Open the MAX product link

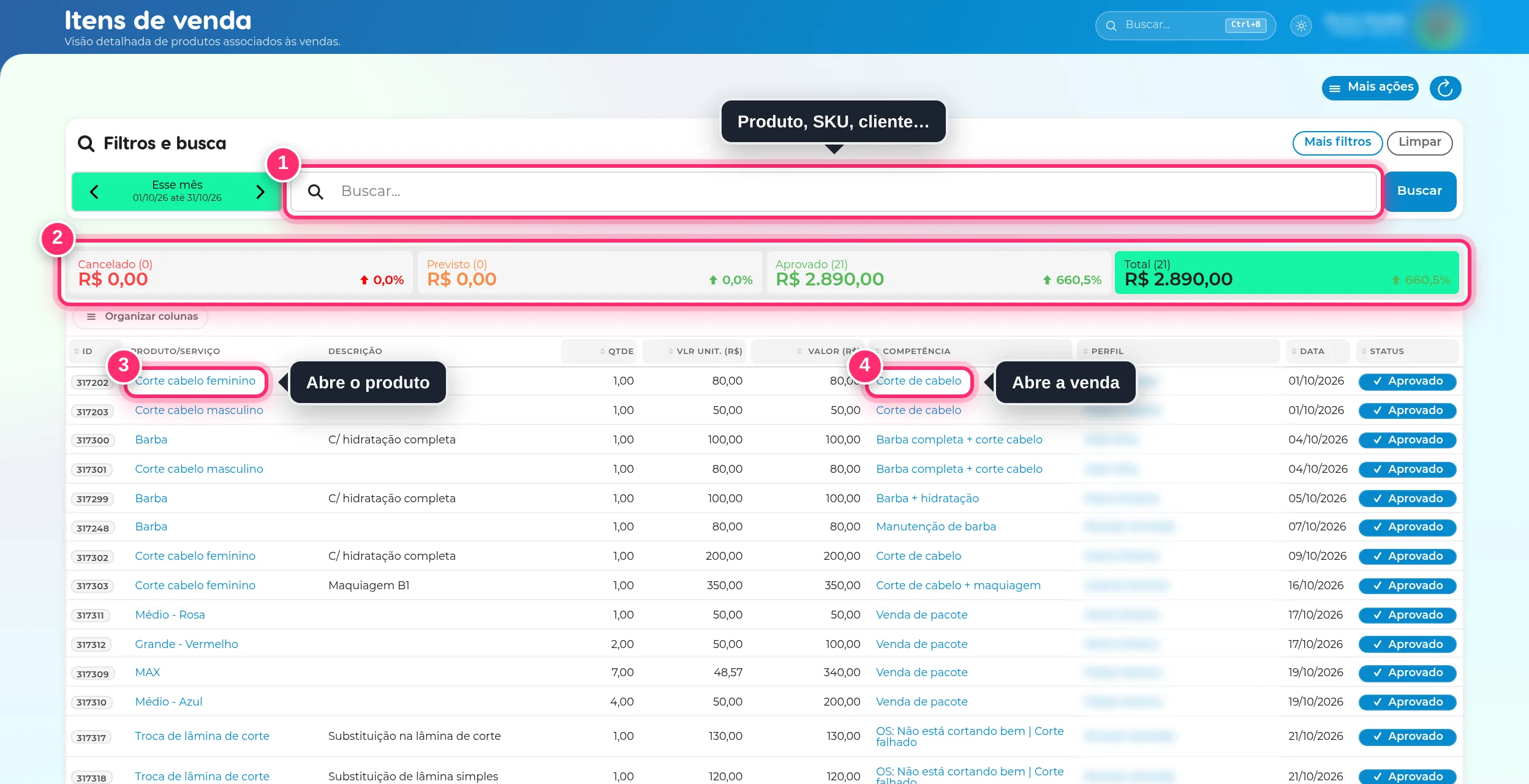coord(147,673)
